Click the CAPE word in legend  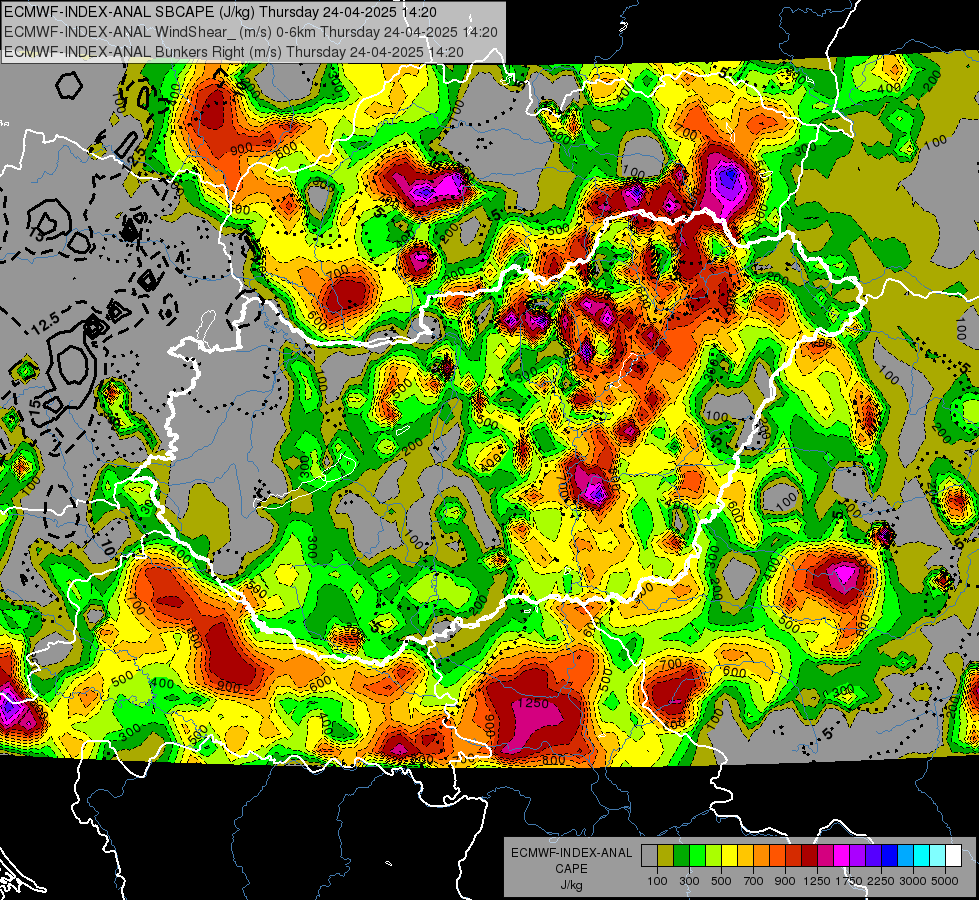point(571,869)
